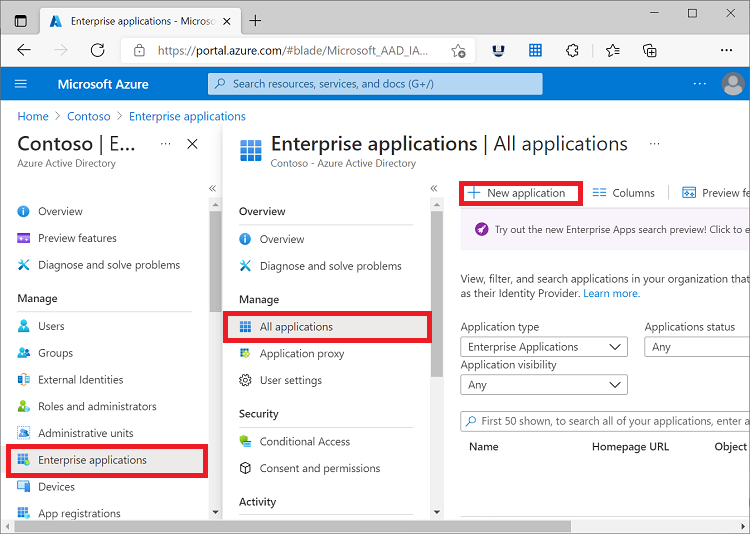750x534 pixels.
Task: Click the browser back arrow
Action: [x=24, y=50]
